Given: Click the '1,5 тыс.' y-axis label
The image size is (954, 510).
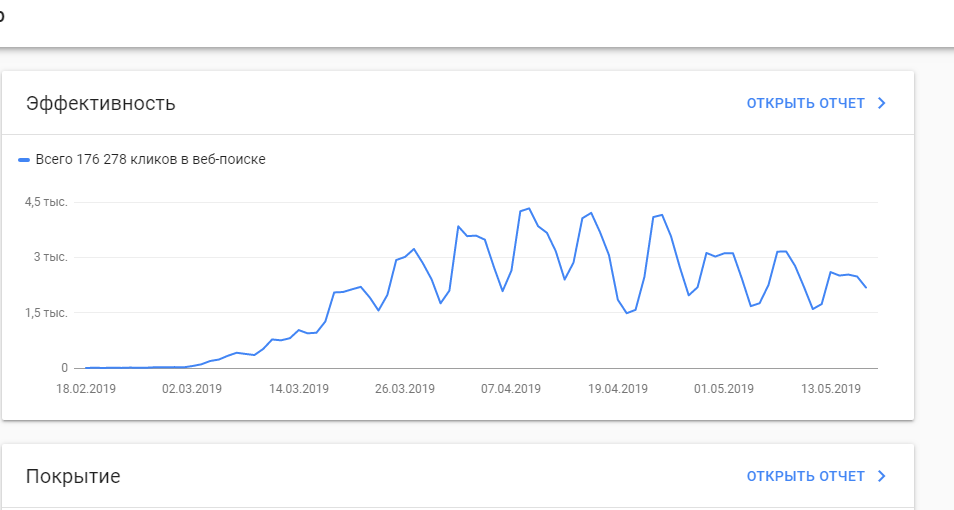Looking at the screenshot, I should pos(46,313).
